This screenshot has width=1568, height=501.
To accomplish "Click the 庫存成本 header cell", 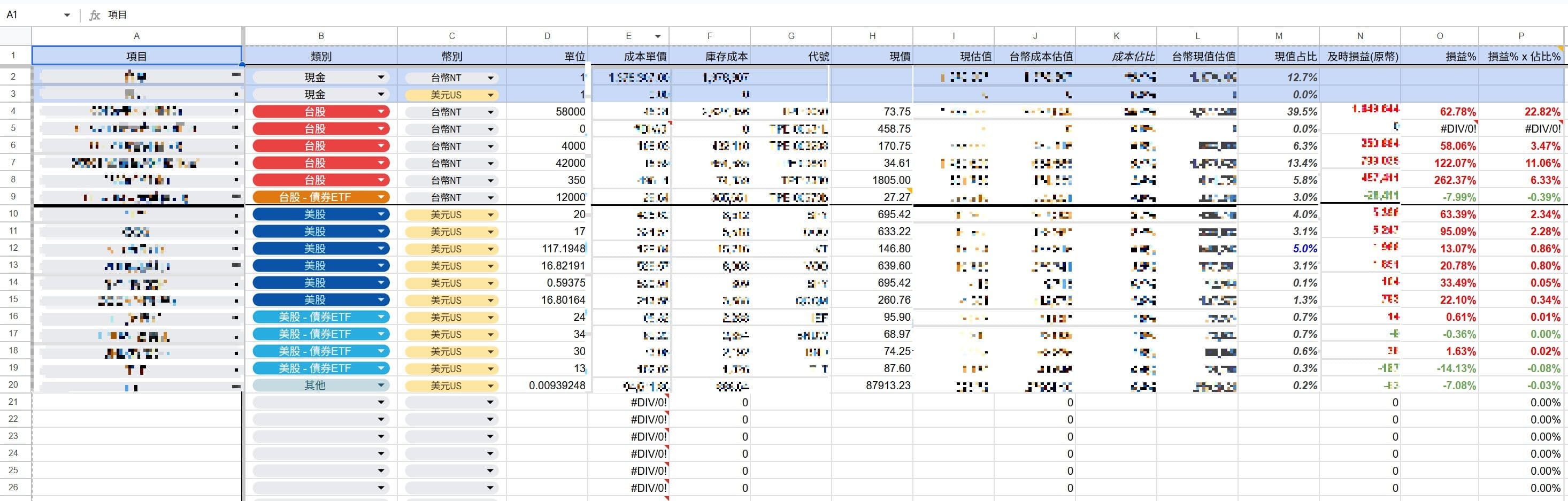I will click(710, 56).
